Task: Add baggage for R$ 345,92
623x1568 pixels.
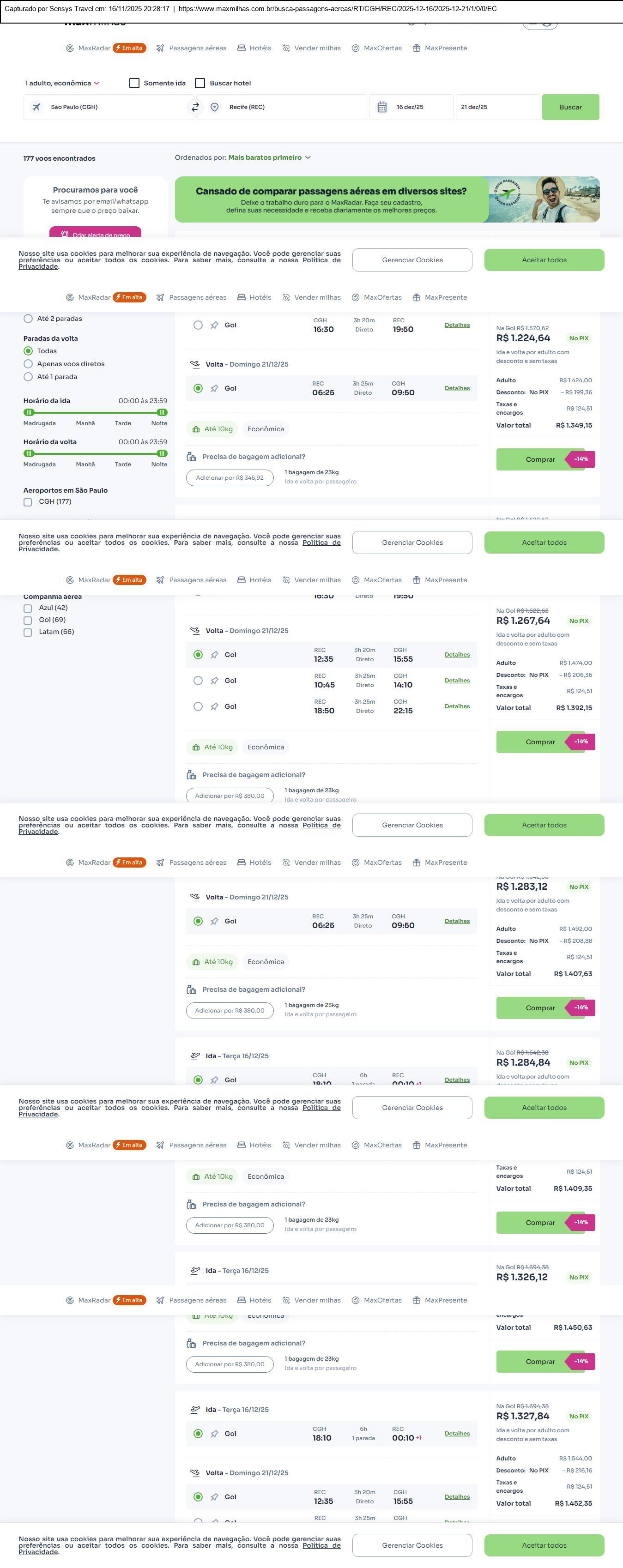Action: coord(230,478)
